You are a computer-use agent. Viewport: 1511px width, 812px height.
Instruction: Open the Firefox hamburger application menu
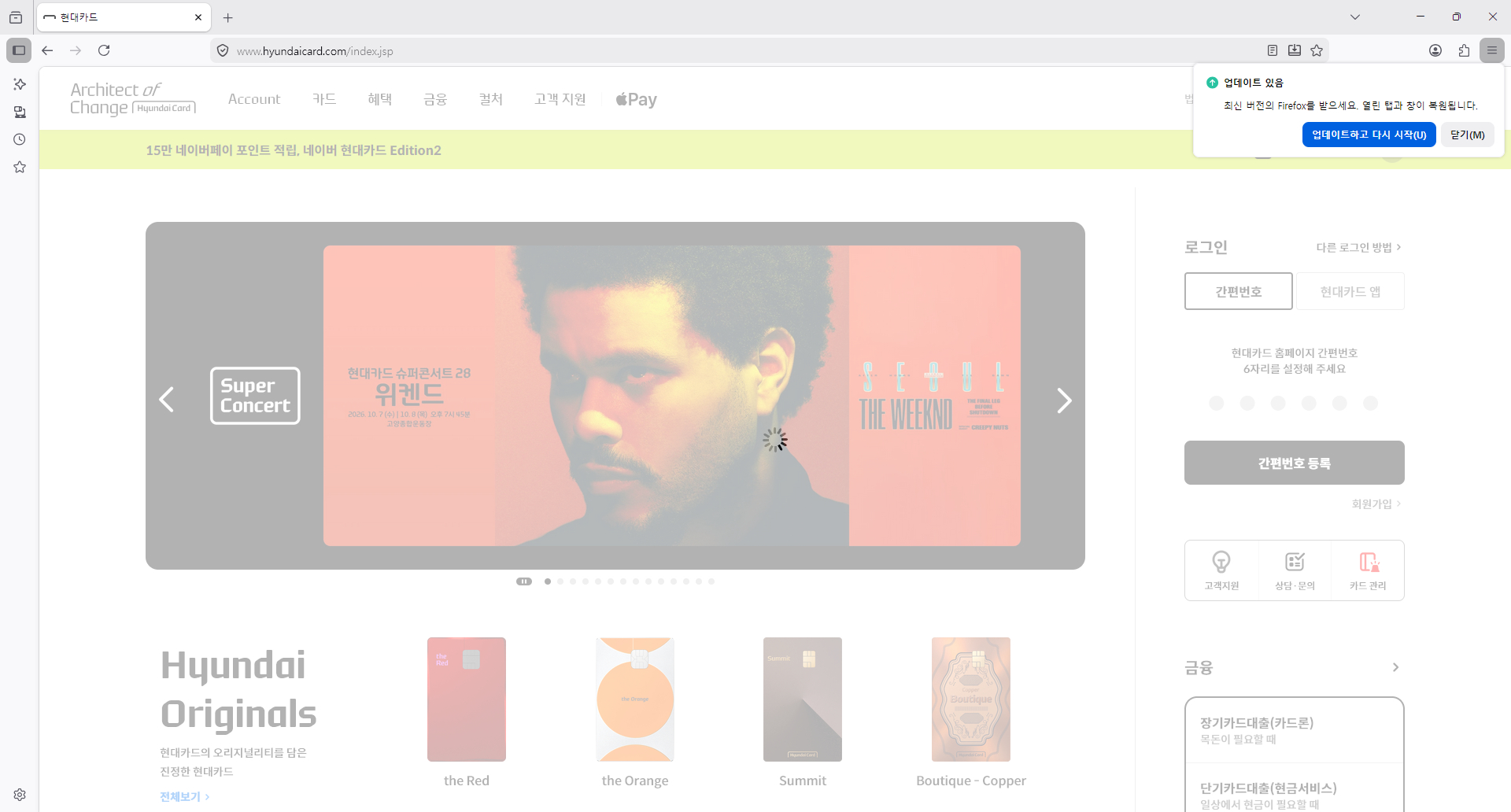[1492, 50]
